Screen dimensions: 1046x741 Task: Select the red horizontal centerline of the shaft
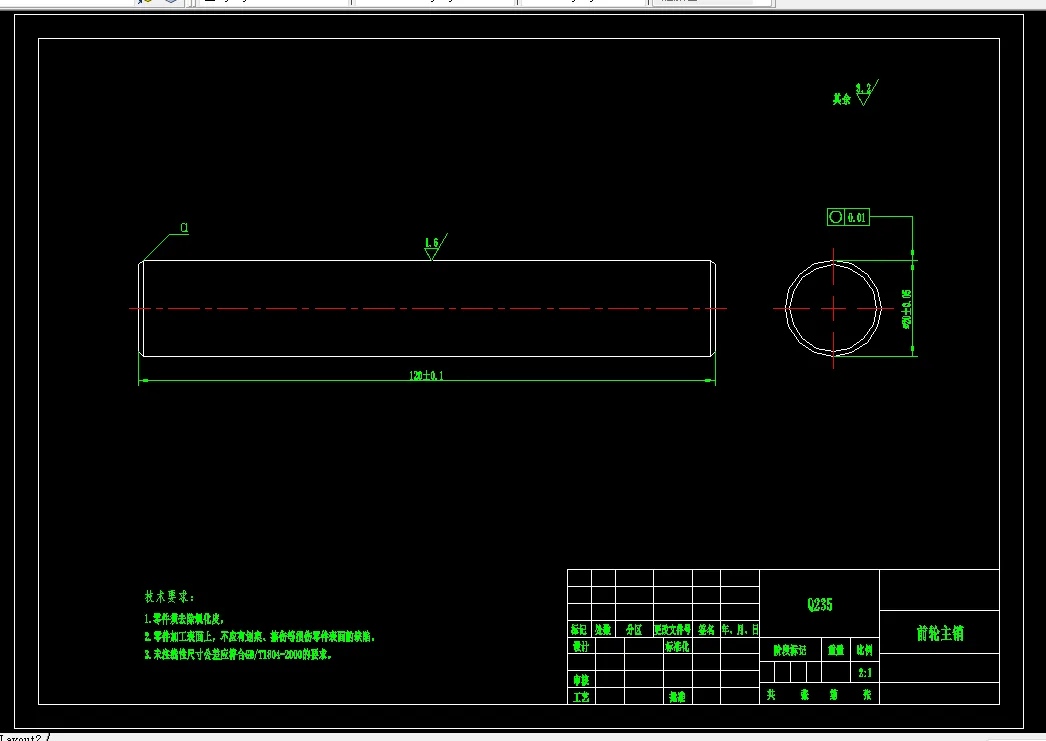point(428,308)
